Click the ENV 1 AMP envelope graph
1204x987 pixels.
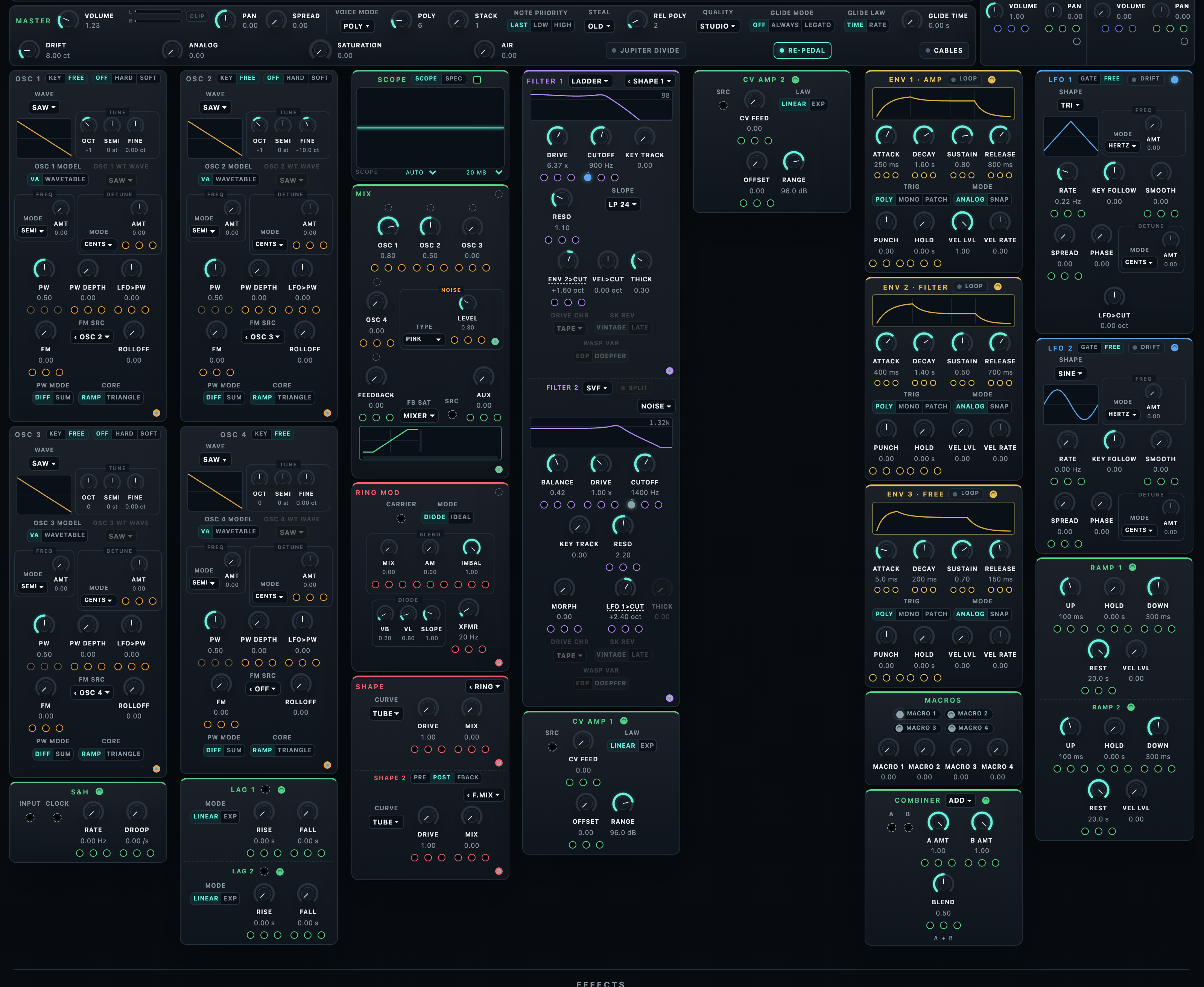(x=943, y=104)
